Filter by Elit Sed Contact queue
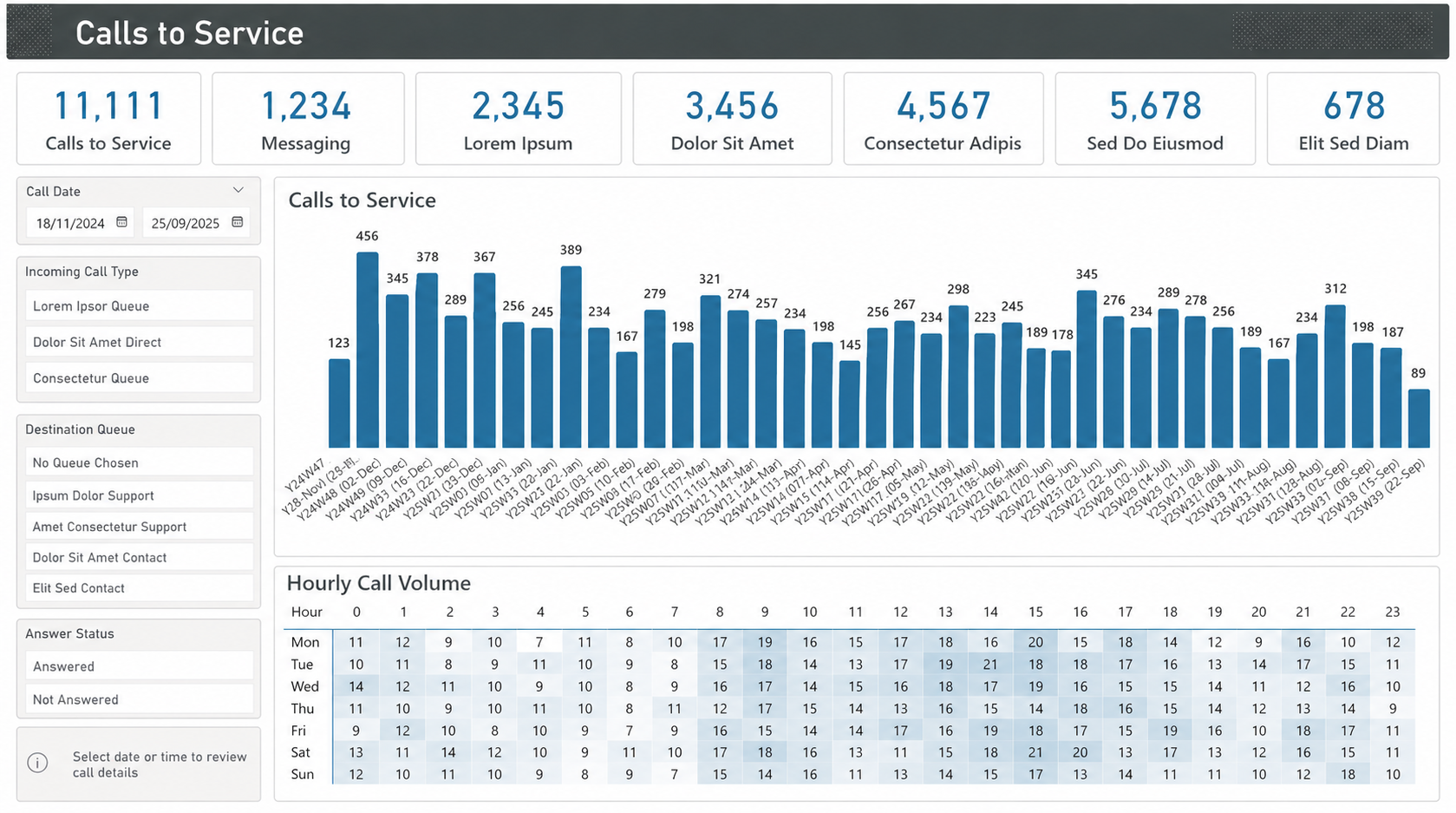 point(139,587)
